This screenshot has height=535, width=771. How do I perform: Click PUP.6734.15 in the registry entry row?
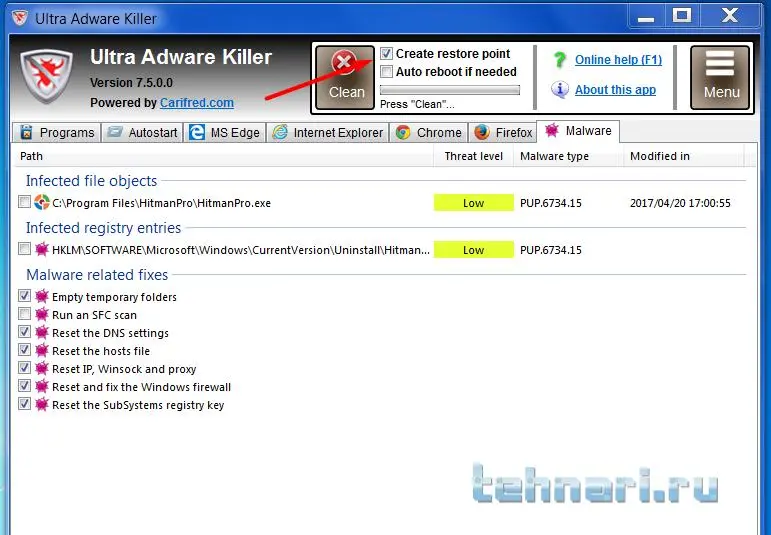click(x=551, y=250)
